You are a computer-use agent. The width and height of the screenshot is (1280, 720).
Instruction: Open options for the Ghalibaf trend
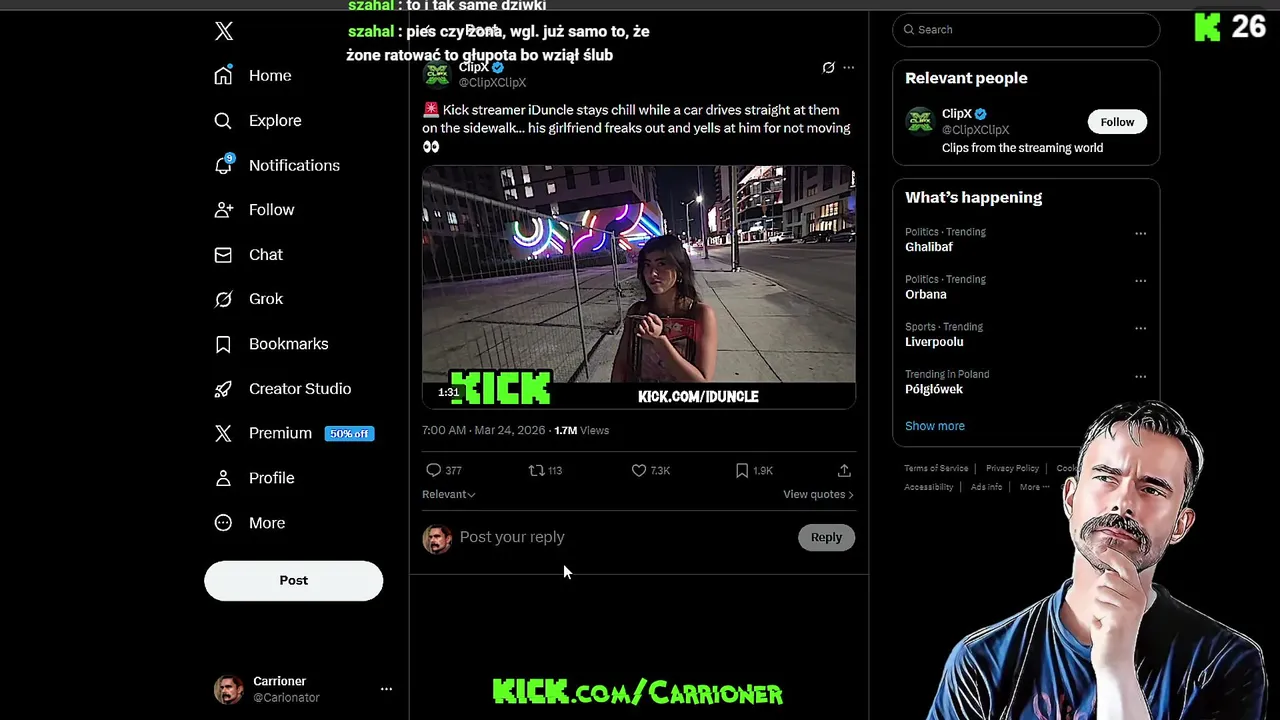tap(1140, 233)
